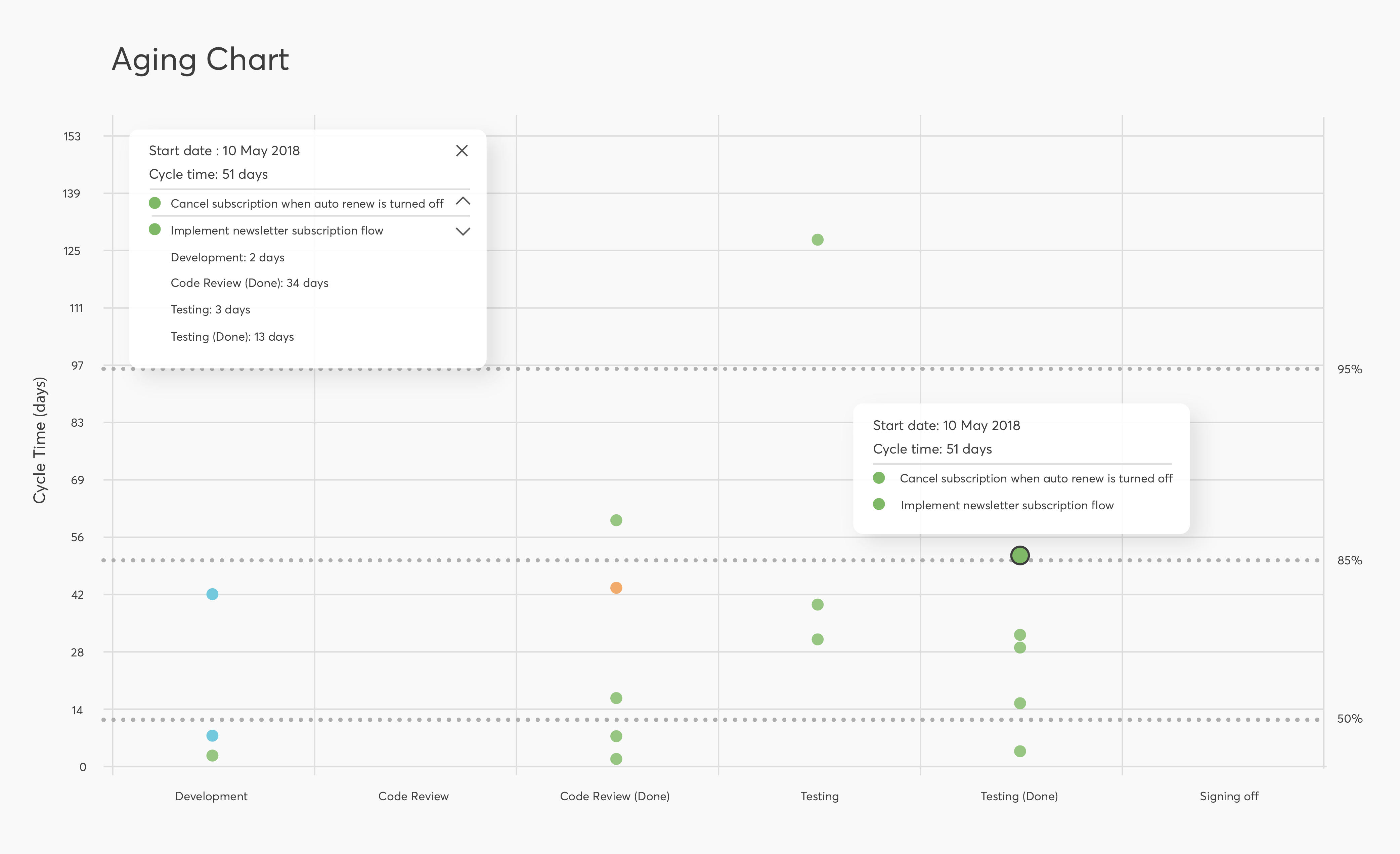Image resolution: width=1400 pixels, height=854 pixels.
Task: Click the 95% percentile line label
Action: [1349, 369]
